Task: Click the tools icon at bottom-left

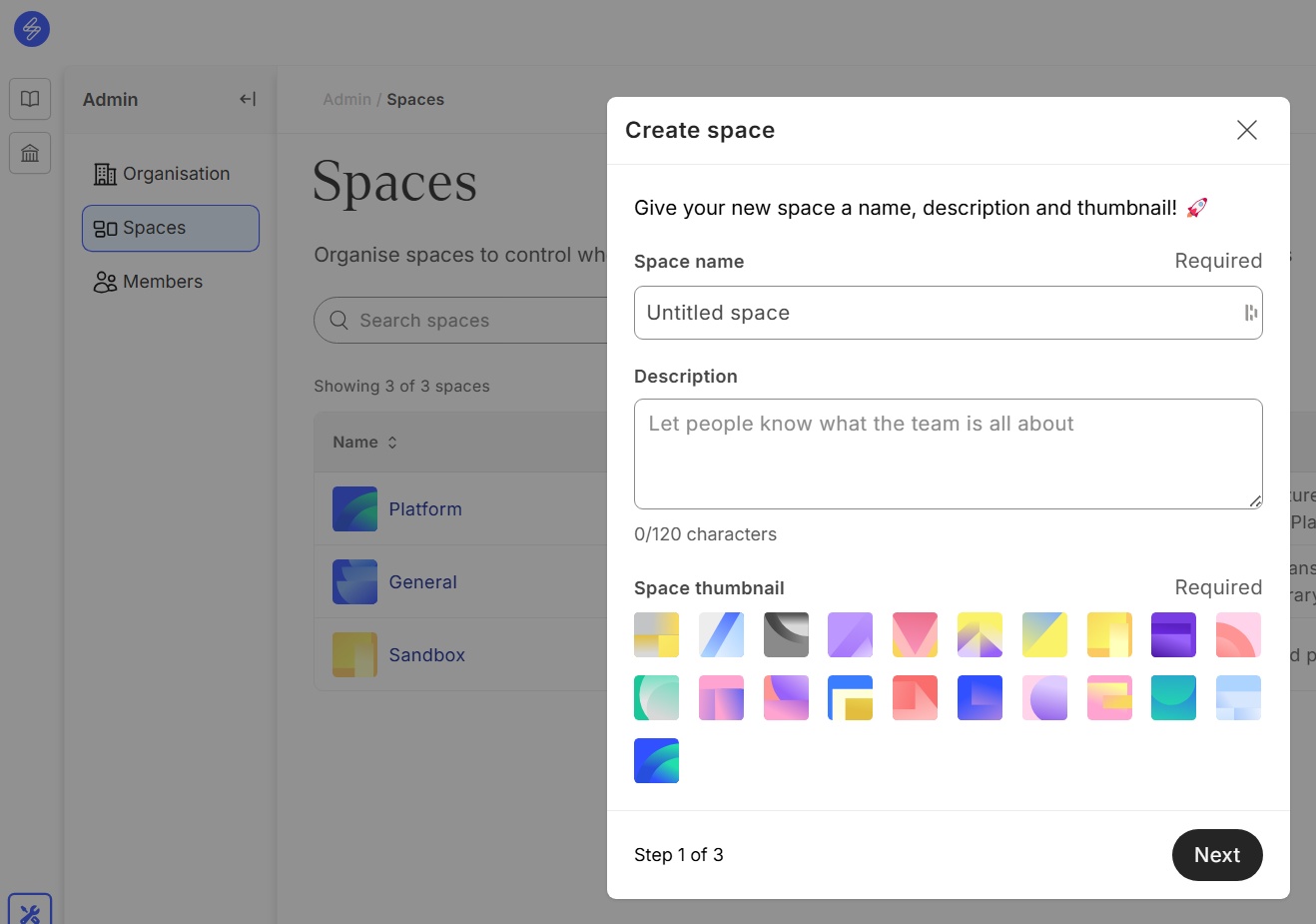Action: (30, 912)
